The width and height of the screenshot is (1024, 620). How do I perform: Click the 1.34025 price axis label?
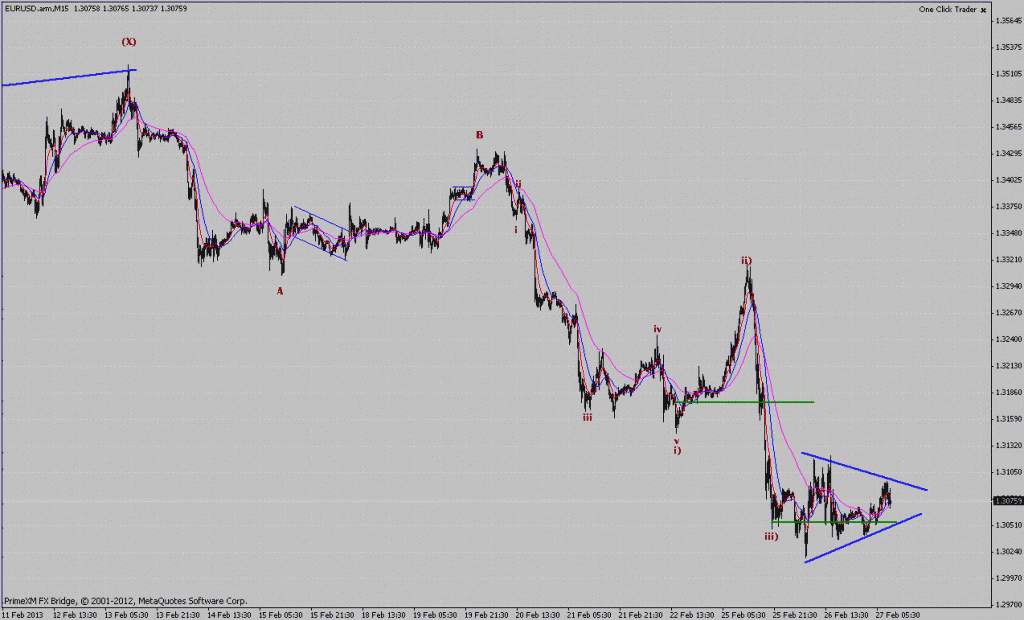(x=1009, y=180)
